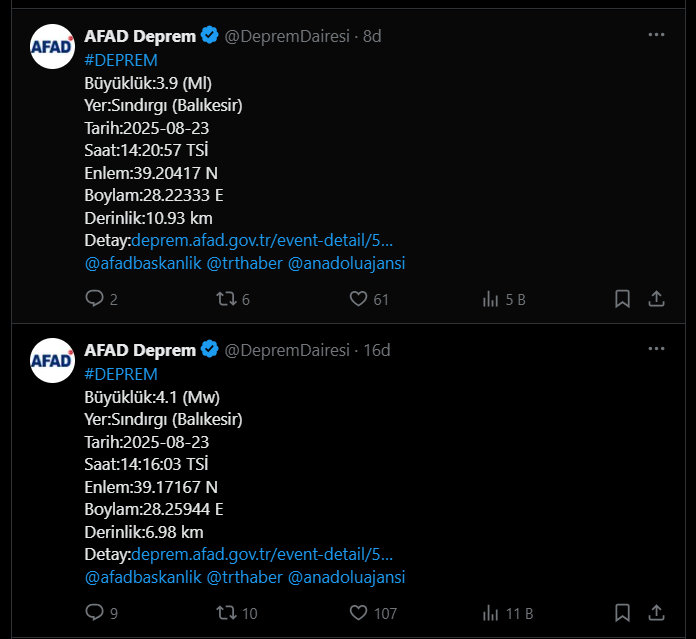Share the 4.1 magnitude earthquake tweet
Image resolution: width=696 pixels, height=639 pixels.
(656, 613)
